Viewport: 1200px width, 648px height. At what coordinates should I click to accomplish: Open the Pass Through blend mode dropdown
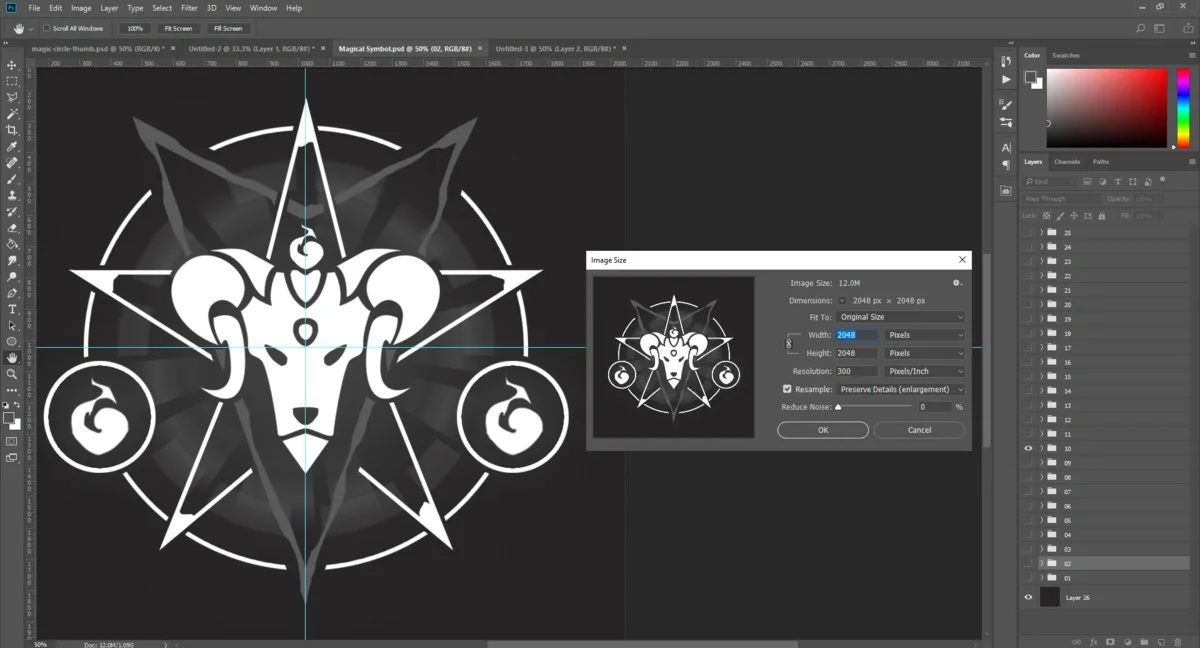(1060, 199)
